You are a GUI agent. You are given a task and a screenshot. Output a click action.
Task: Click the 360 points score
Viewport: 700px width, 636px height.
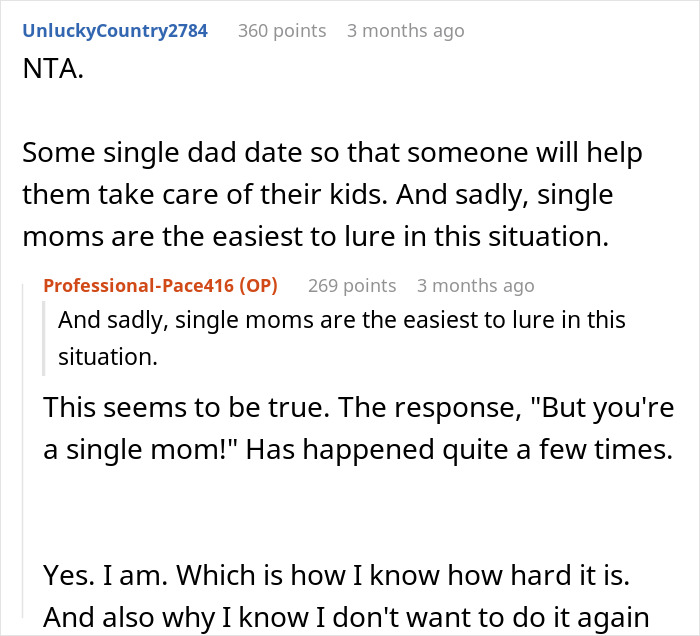tap(281, 31)
